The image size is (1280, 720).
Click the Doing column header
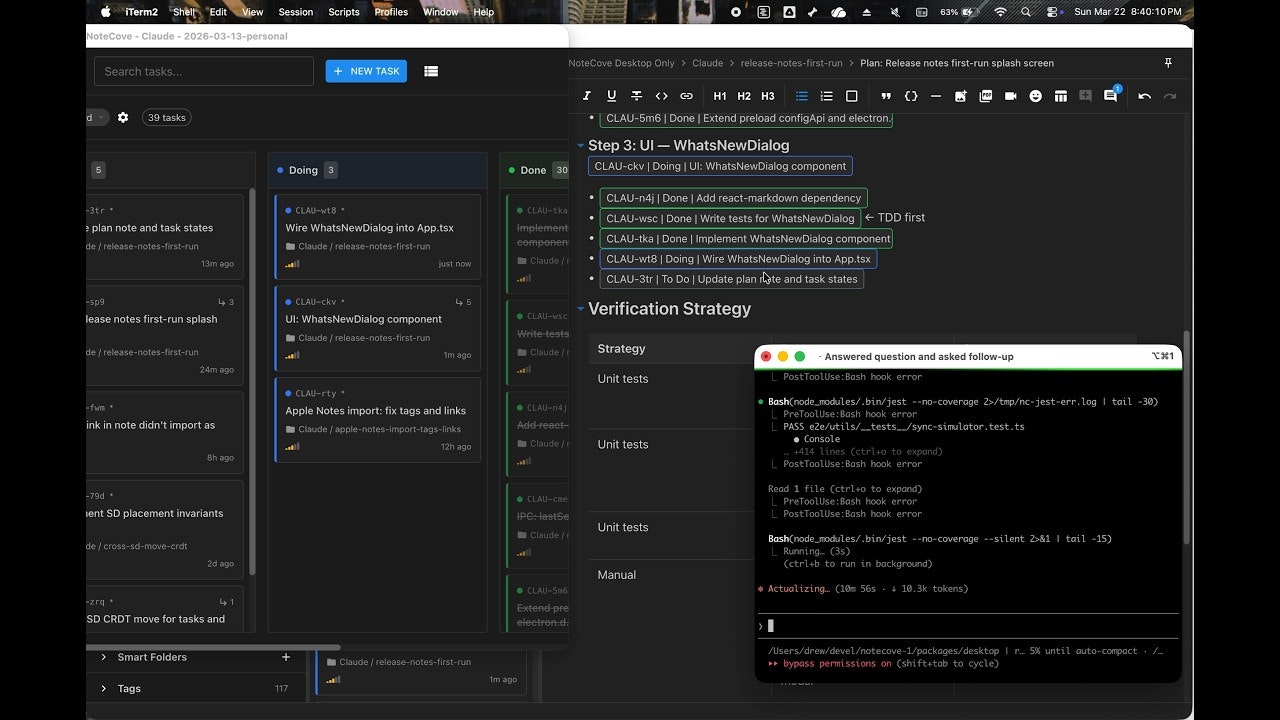(377, 170)
